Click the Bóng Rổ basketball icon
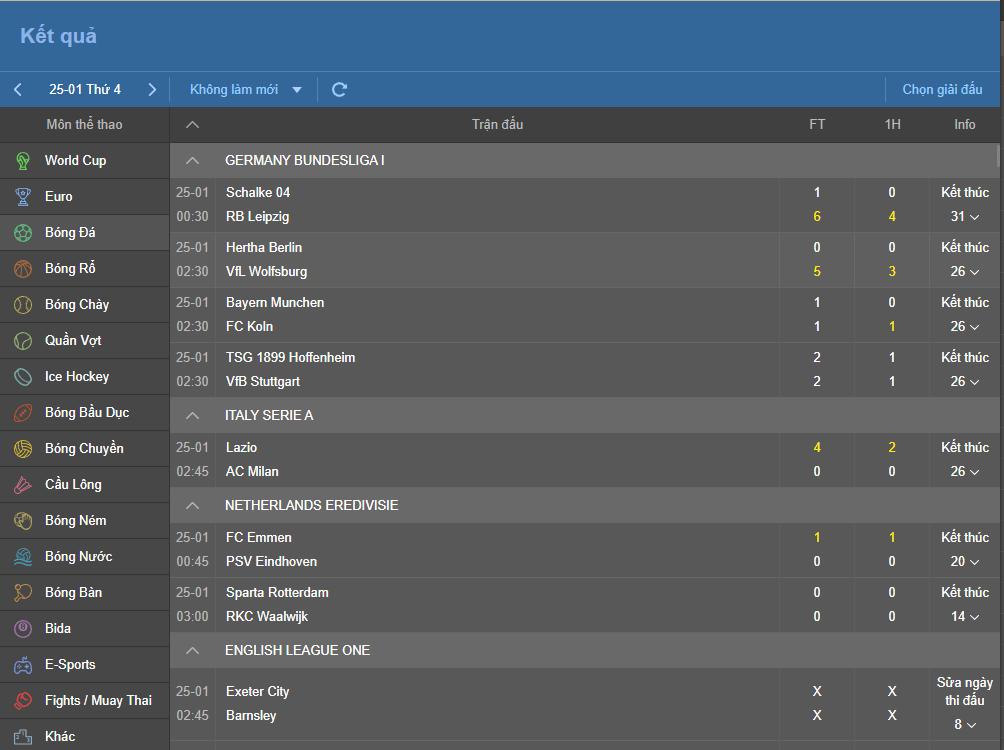 (x=23, y=268)
